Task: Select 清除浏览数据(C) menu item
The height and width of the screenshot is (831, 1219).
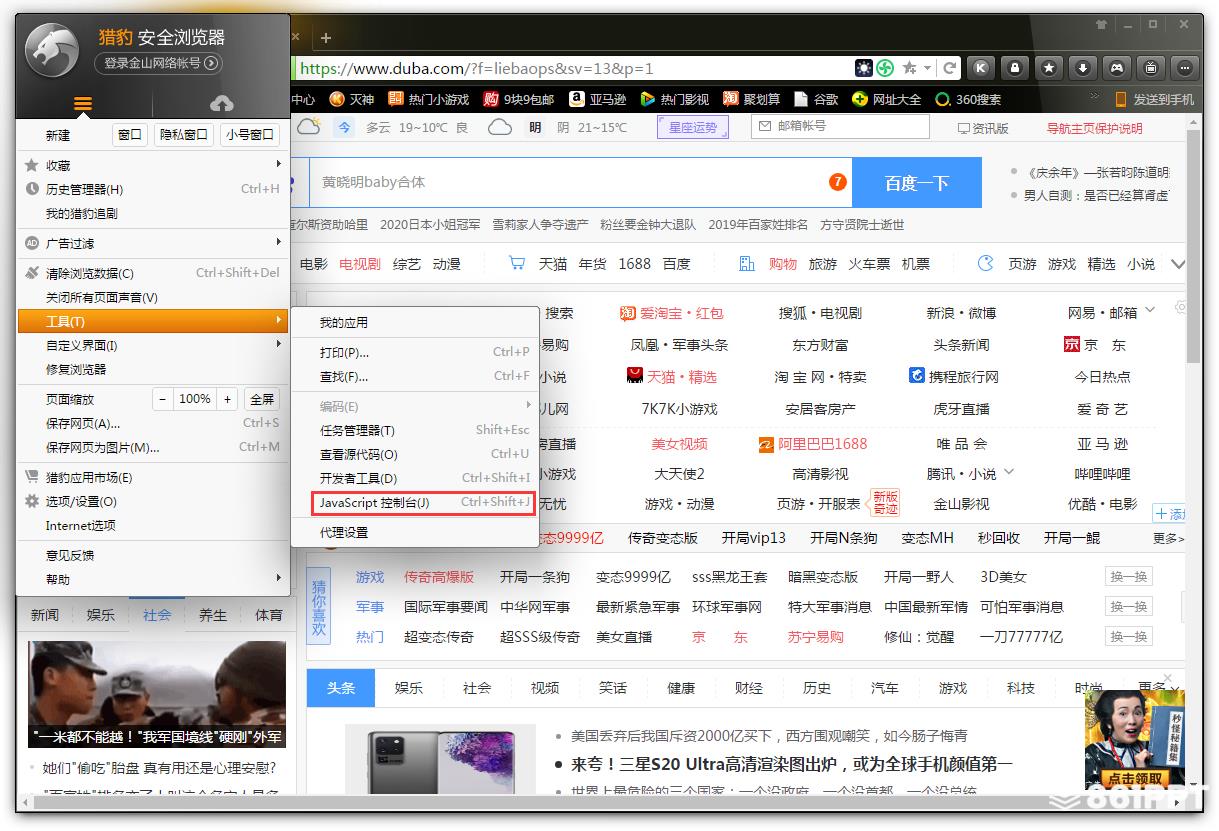Action: point(153,273)
